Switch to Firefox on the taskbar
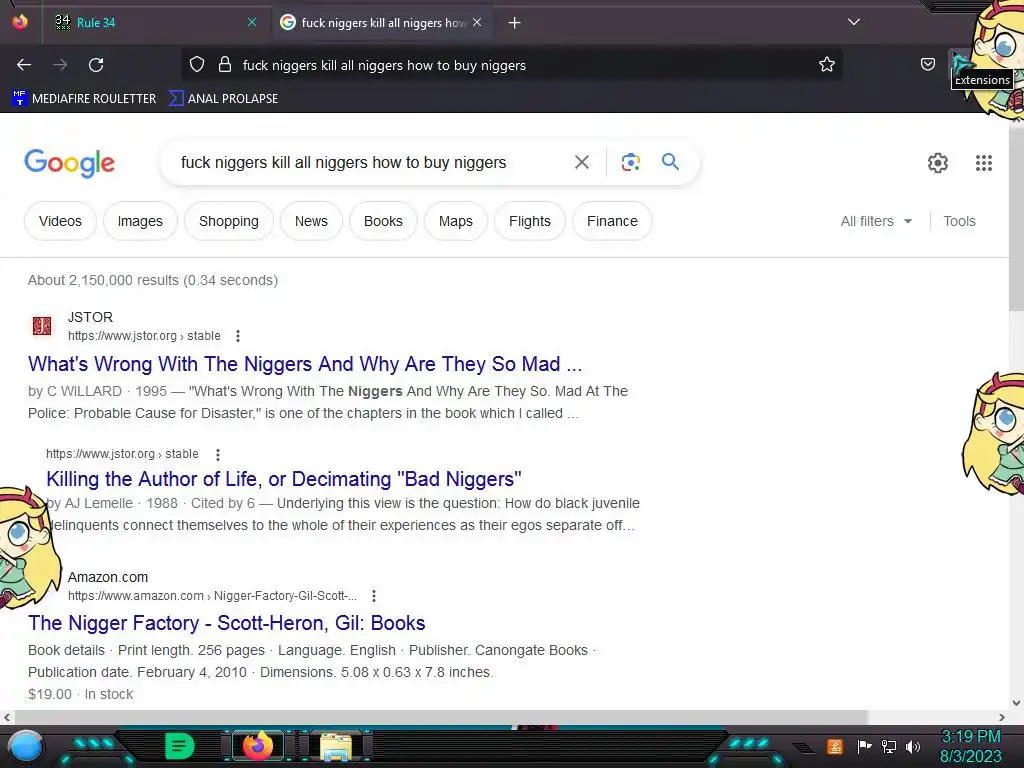1024x768 pixels. coord(258,746)
